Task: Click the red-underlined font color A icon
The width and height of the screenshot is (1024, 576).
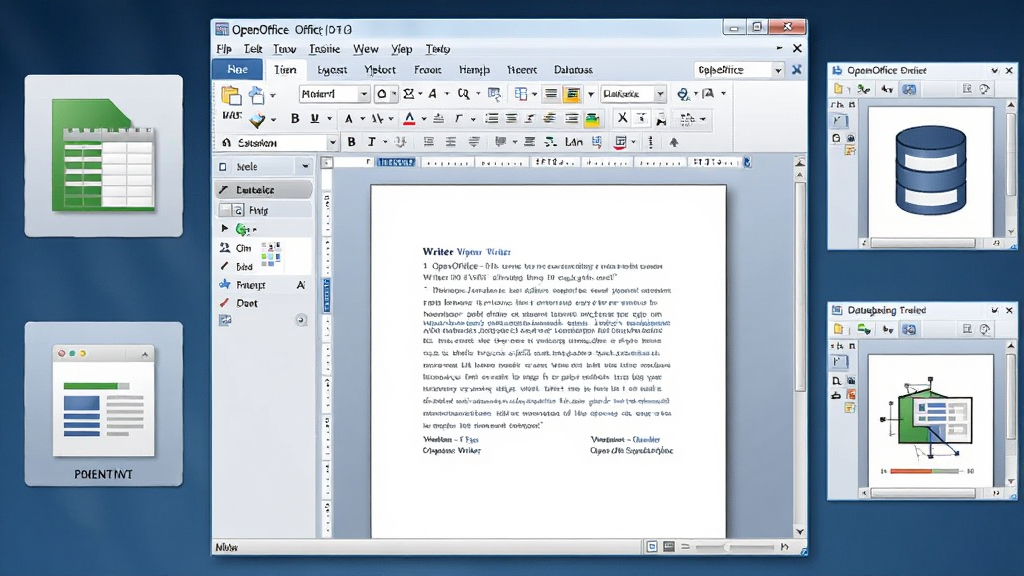Action: 409,119
